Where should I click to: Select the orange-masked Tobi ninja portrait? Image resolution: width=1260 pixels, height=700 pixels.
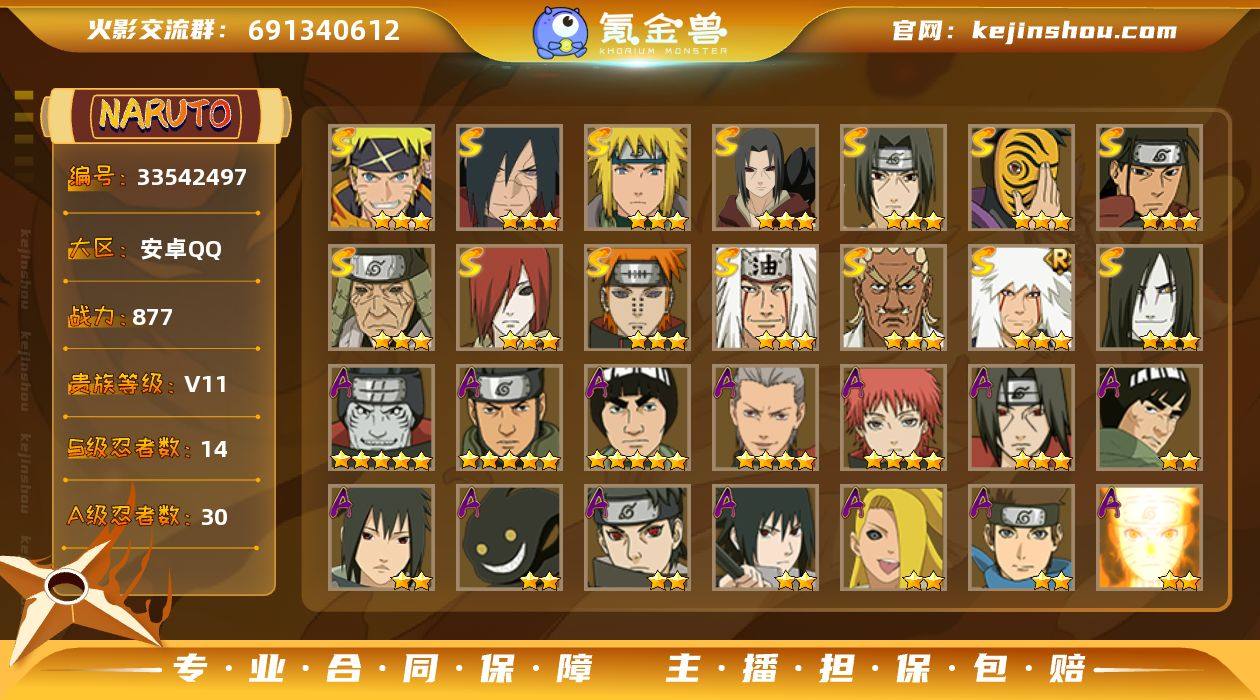pyautogui.click(x=1021, y=178)
